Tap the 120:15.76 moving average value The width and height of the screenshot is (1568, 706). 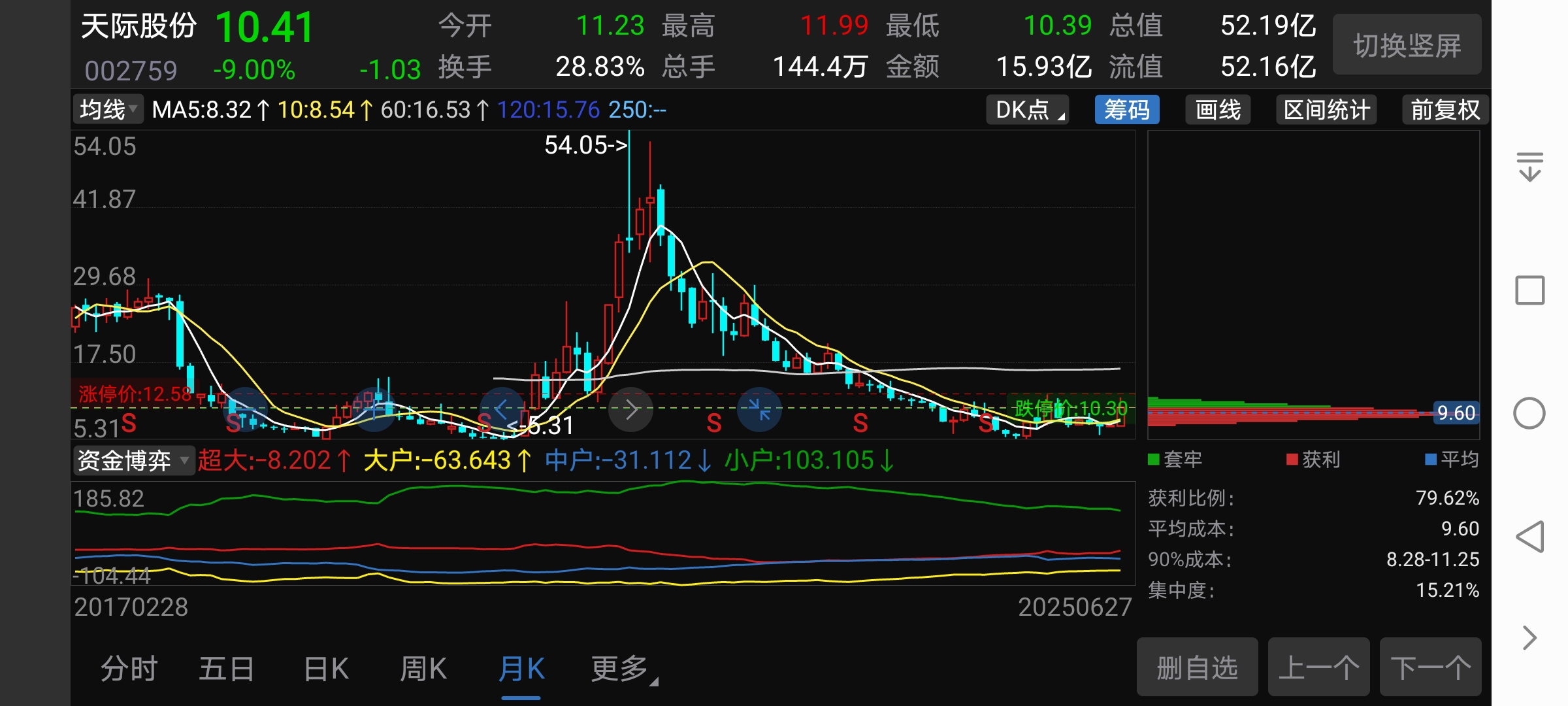pyautogui.click(x=549, y=109)
